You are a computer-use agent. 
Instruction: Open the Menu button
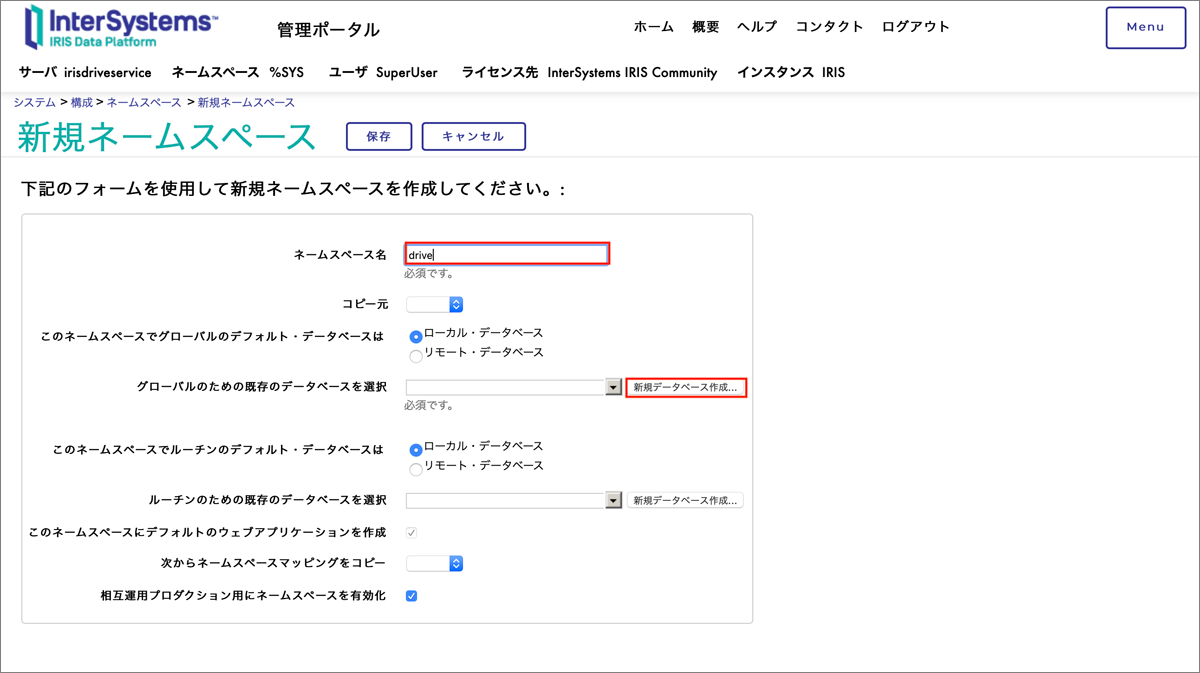[x=1145, y=27]
